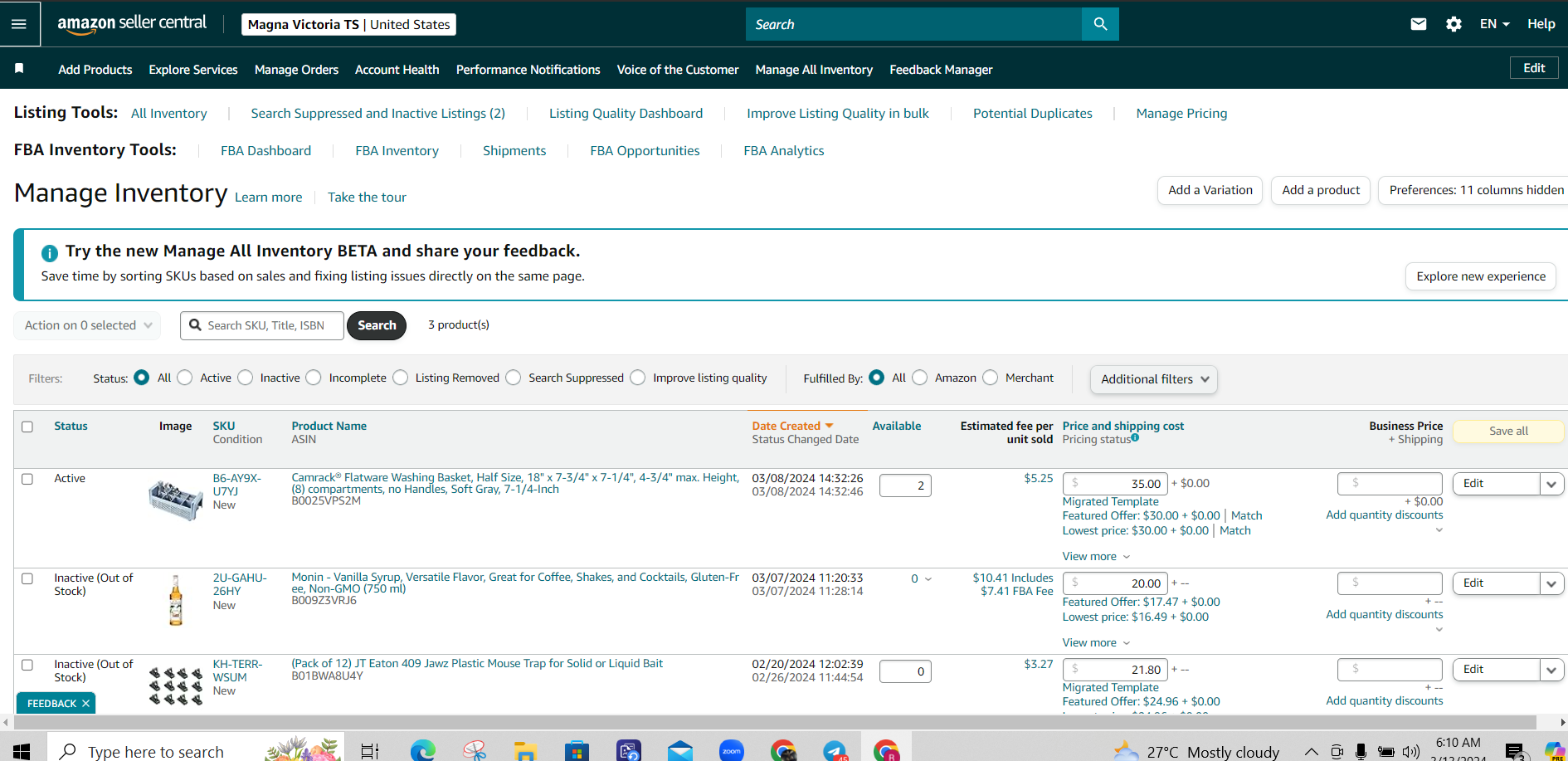This screenshot has width=1568, height=761.
Task: Expand the Monin available quantity chevron
Action: click(x=928, y=579)
